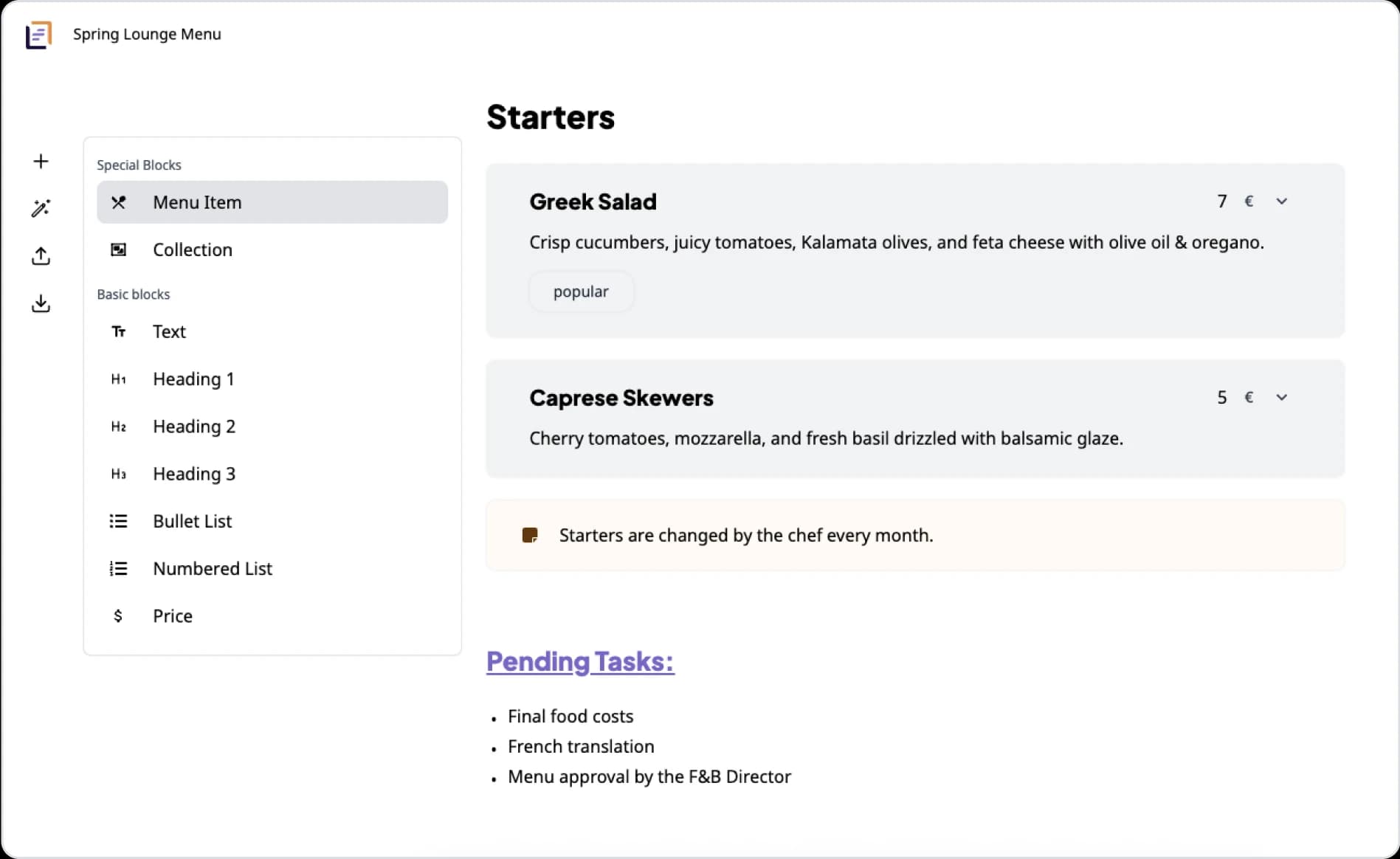The width and height of the screenshot is (1400, 859).
Task: Open the Pending Tasks link
Action: 580,662
